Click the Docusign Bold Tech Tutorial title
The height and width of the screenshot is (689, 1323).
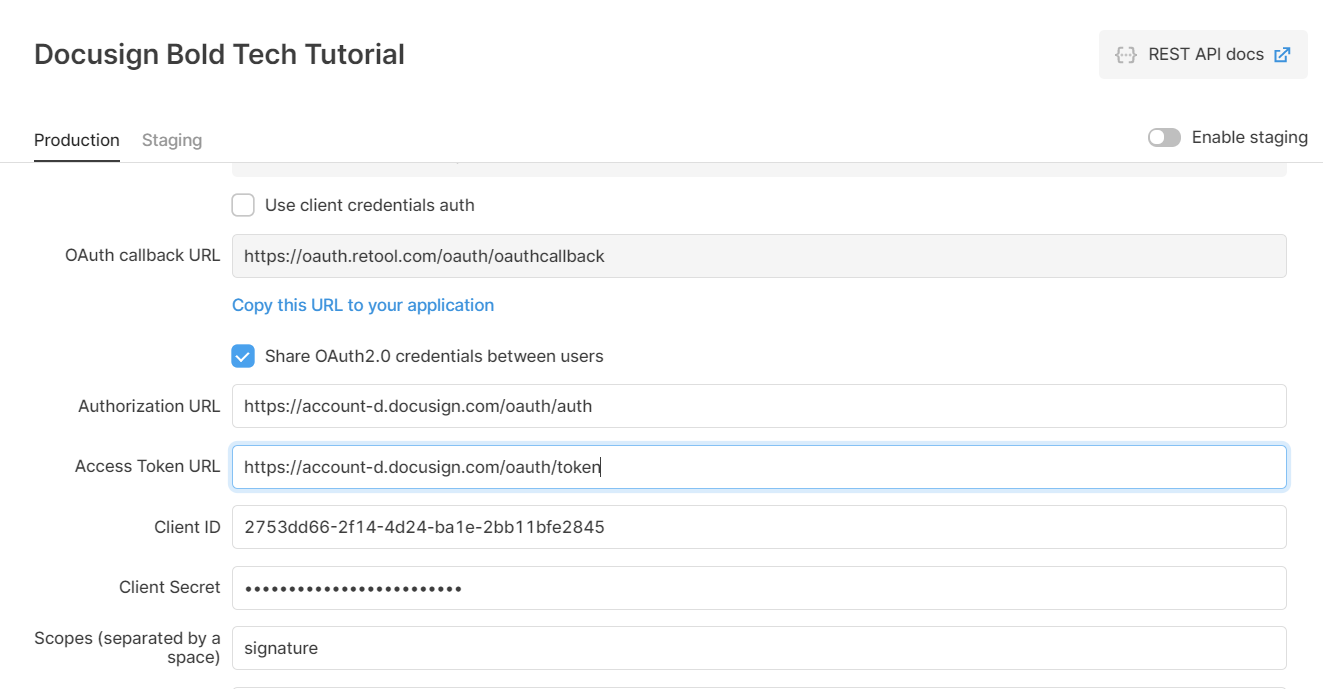[x=219, y=54]
